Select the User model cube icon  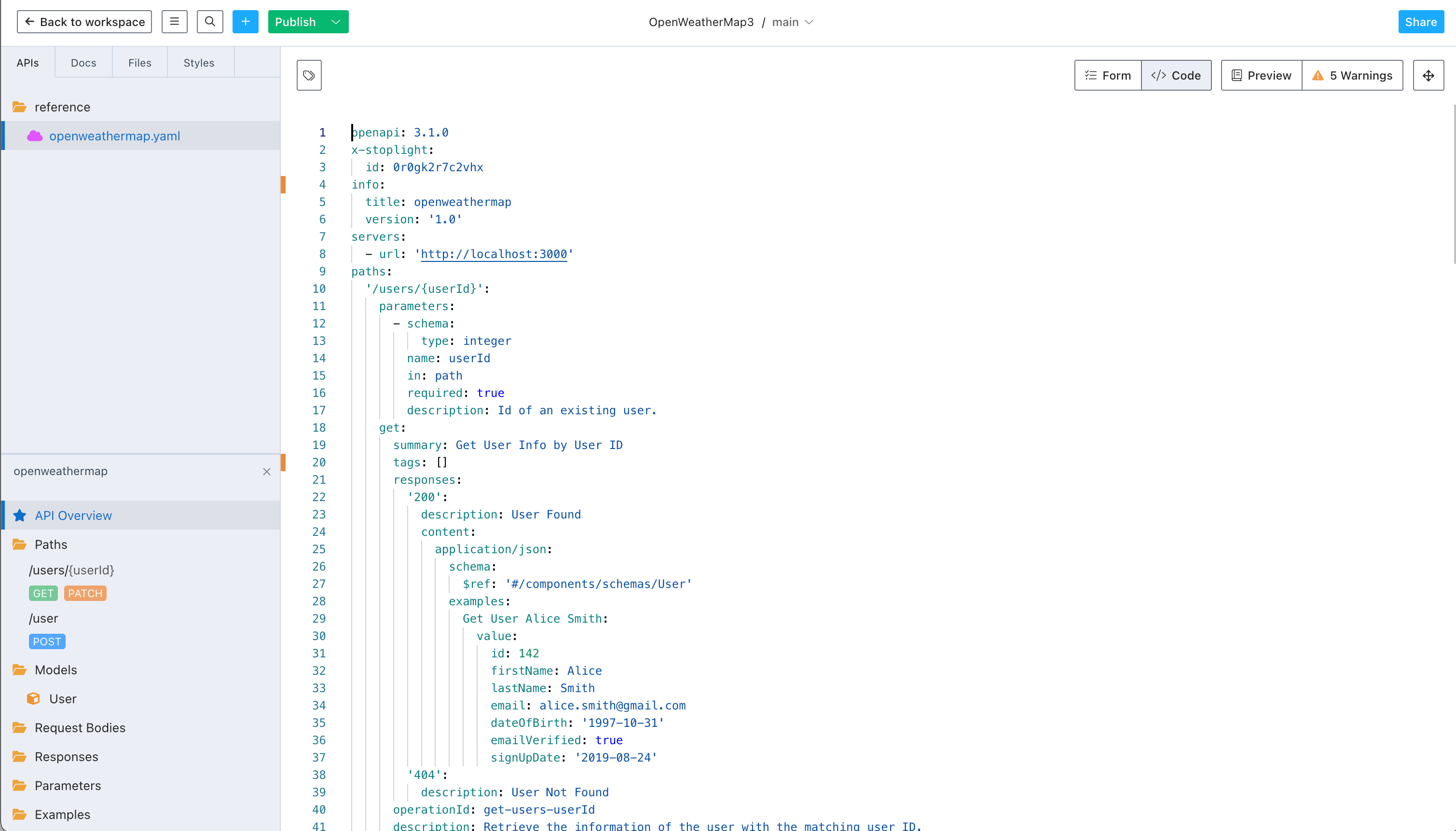pyautogui.click(x=34, y=698)
